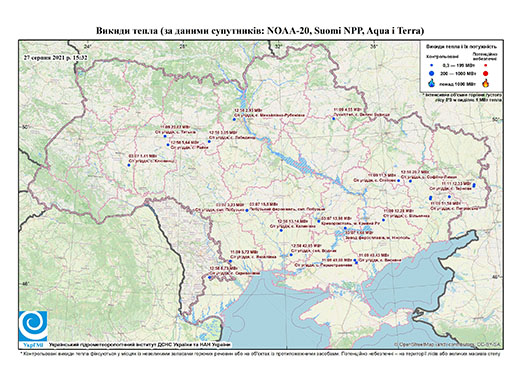This screenshot has height=368, width=520.
Task: Select the 03:07 1.41 MW heat marker
Action: [x=129, y=165]
